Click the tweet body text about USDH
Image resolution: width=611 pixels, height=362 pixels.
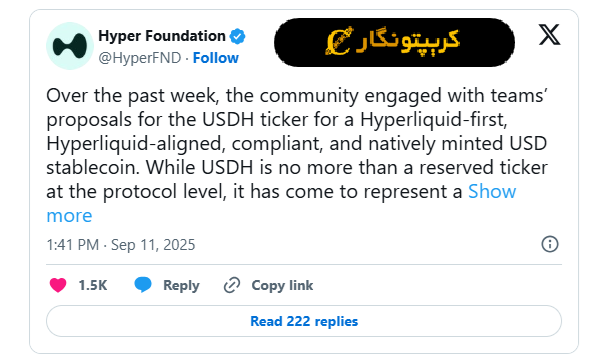pyautogui.click(x=297, y=143)
